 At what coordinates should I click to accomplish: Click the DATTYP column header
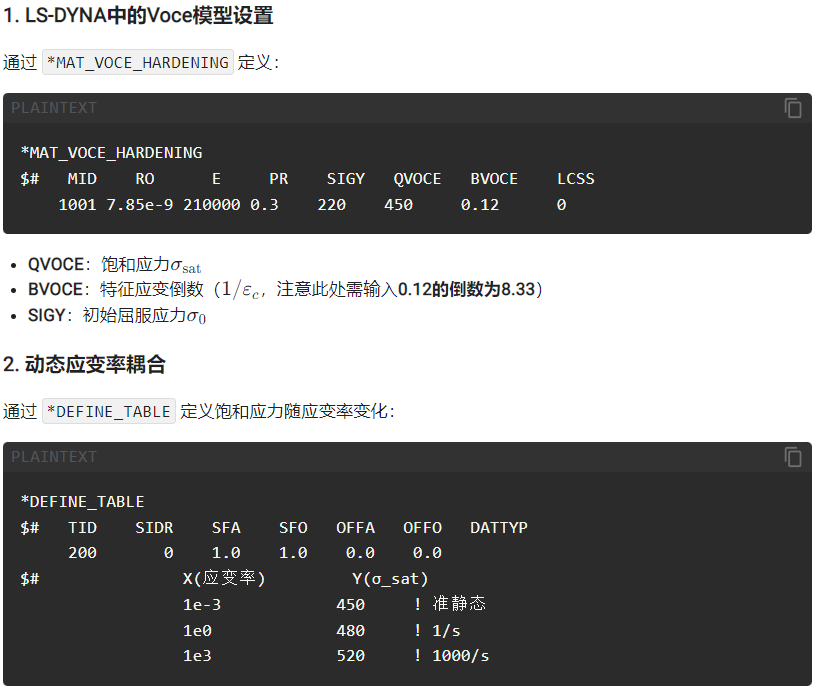499,528
